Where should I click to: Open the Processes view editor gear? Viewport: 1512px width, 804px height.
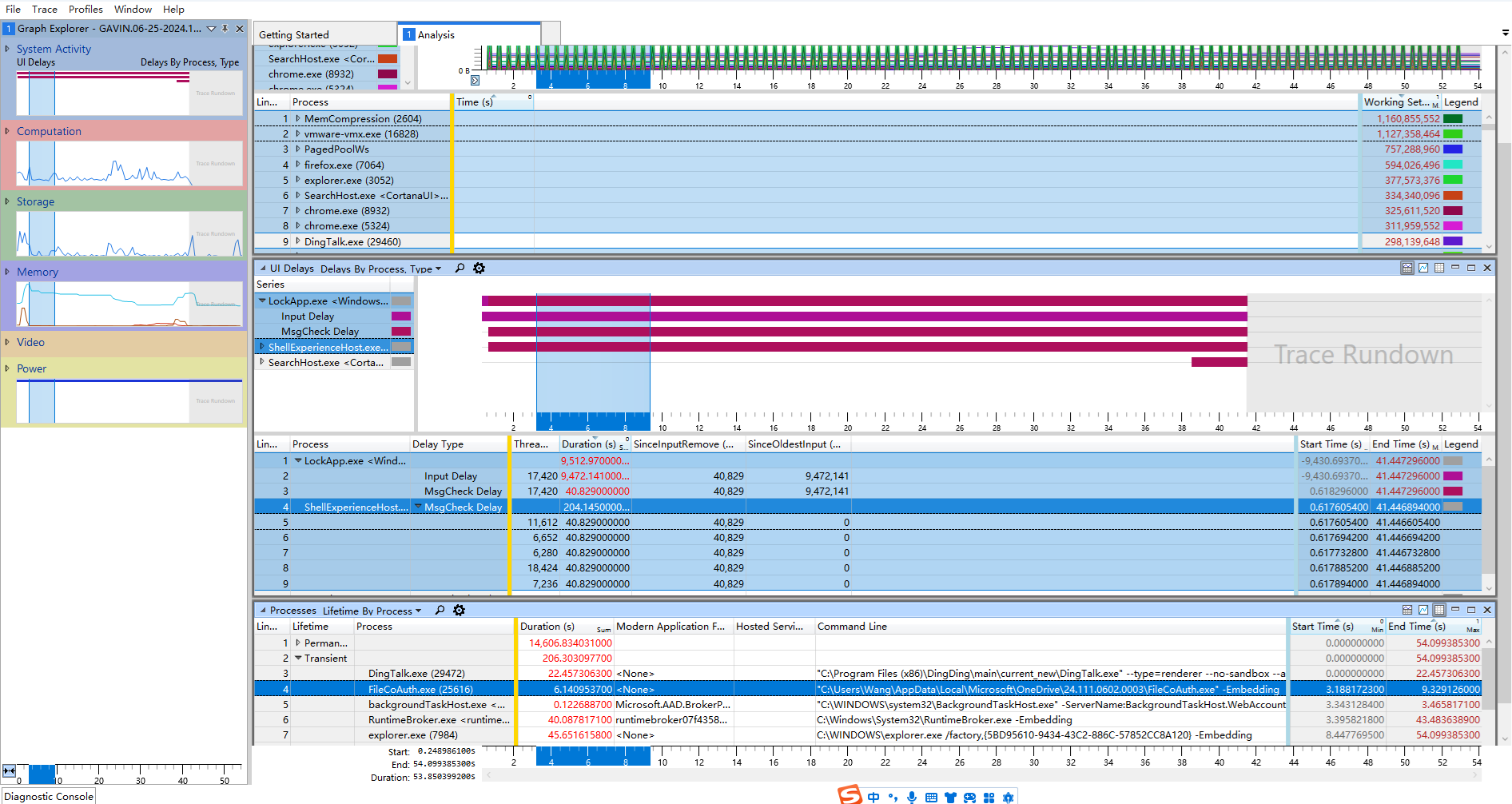tap(459, 610)
